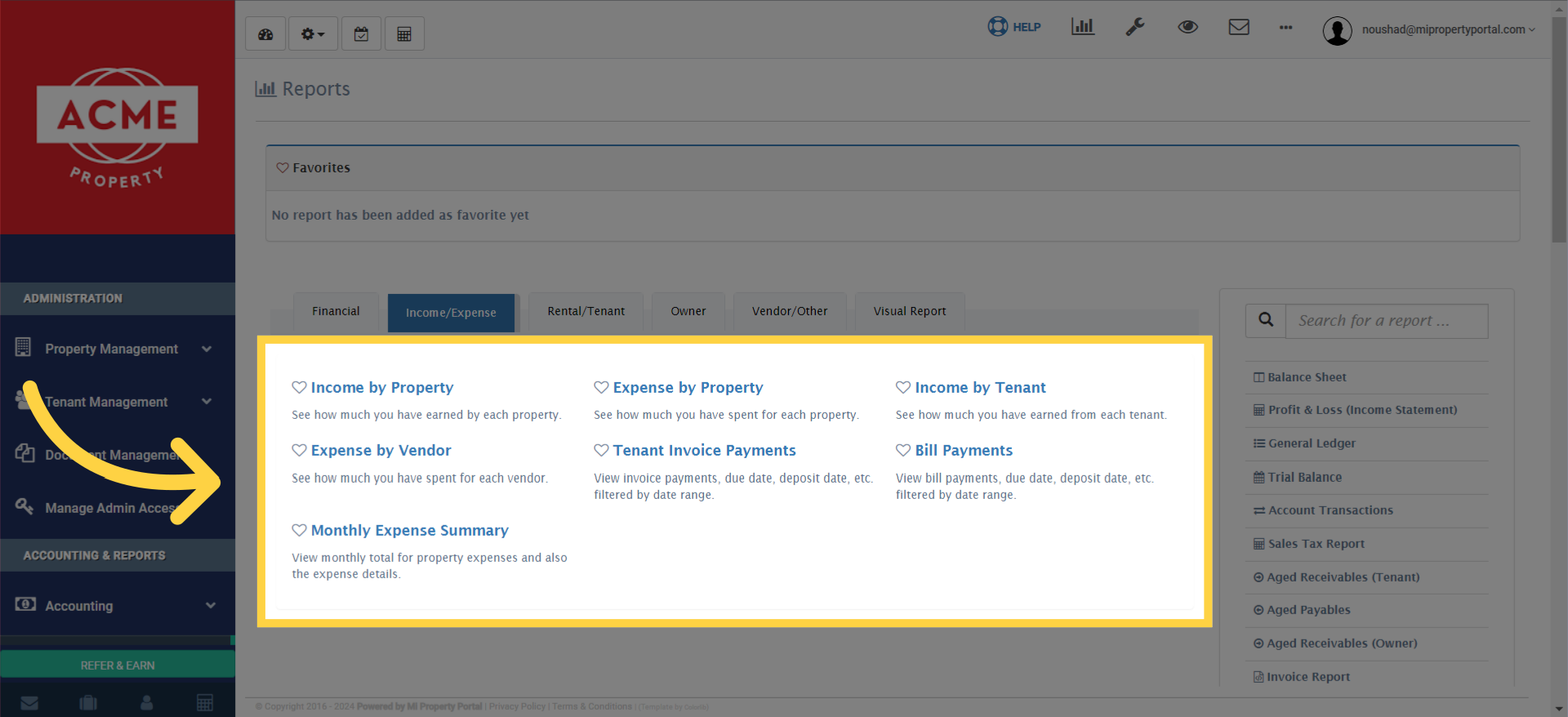The image size is (1568, 717).
Task: Favorite the Expense by Vendor report
Action: coord(299,450)
